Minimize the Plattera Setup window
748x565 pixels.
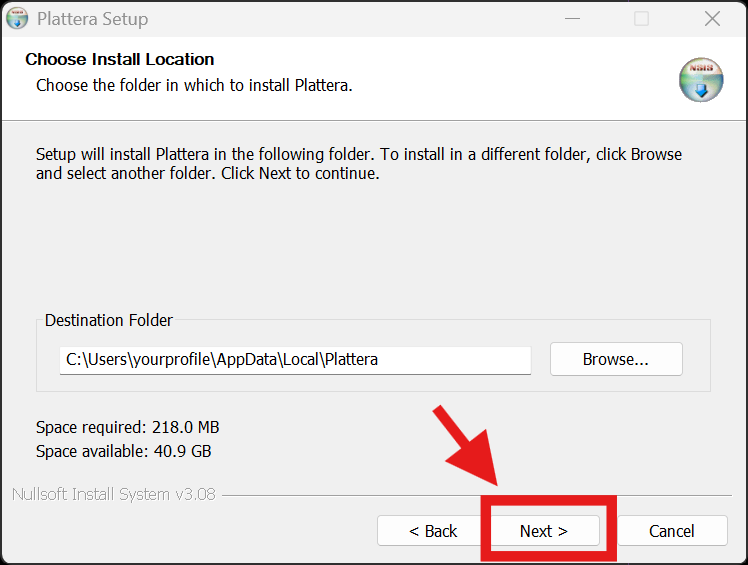[572, 18]
